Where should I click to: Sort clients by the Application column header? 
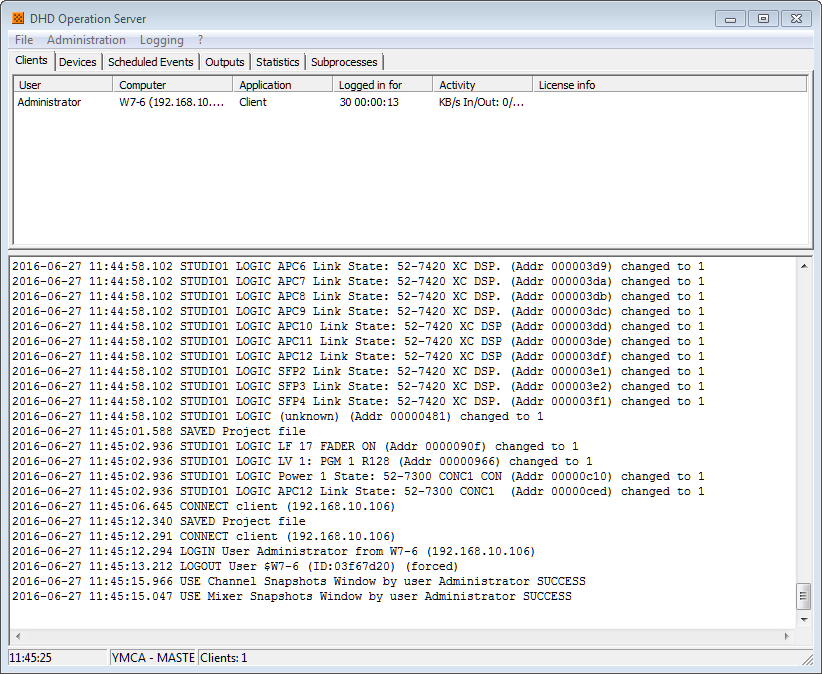coord(283,85)
